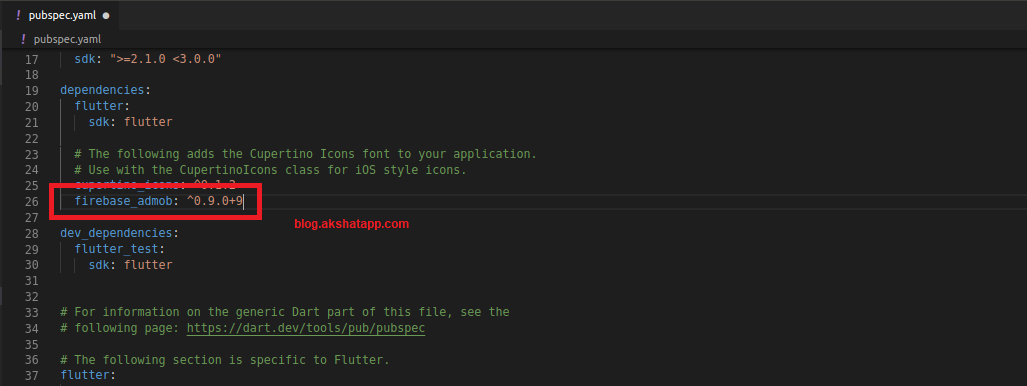The image size is (1027, 386).
Task: Open the dart.dev/tools/pub/pubspec link
Action: [306, 328]
